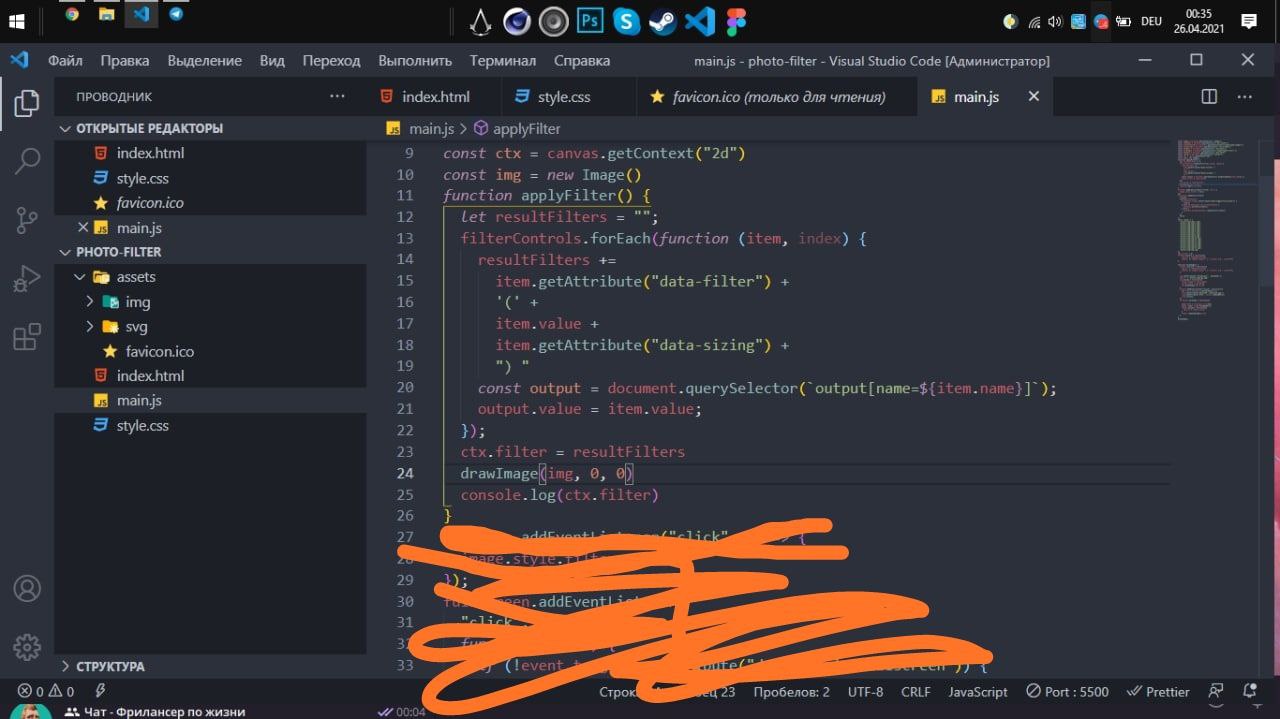
Task: Switch to the favicon.ico tab
Action: pos(775,97)
